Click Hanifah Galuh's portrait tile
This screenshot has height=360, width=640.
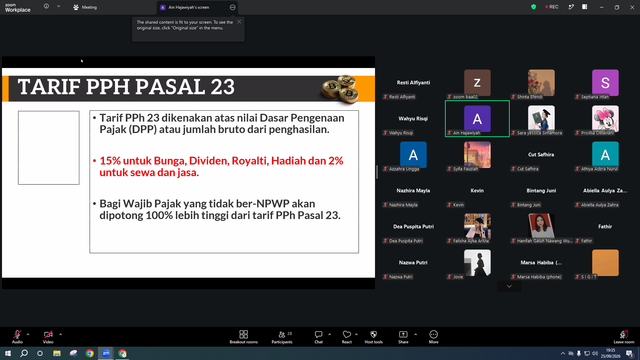(541, 227)
